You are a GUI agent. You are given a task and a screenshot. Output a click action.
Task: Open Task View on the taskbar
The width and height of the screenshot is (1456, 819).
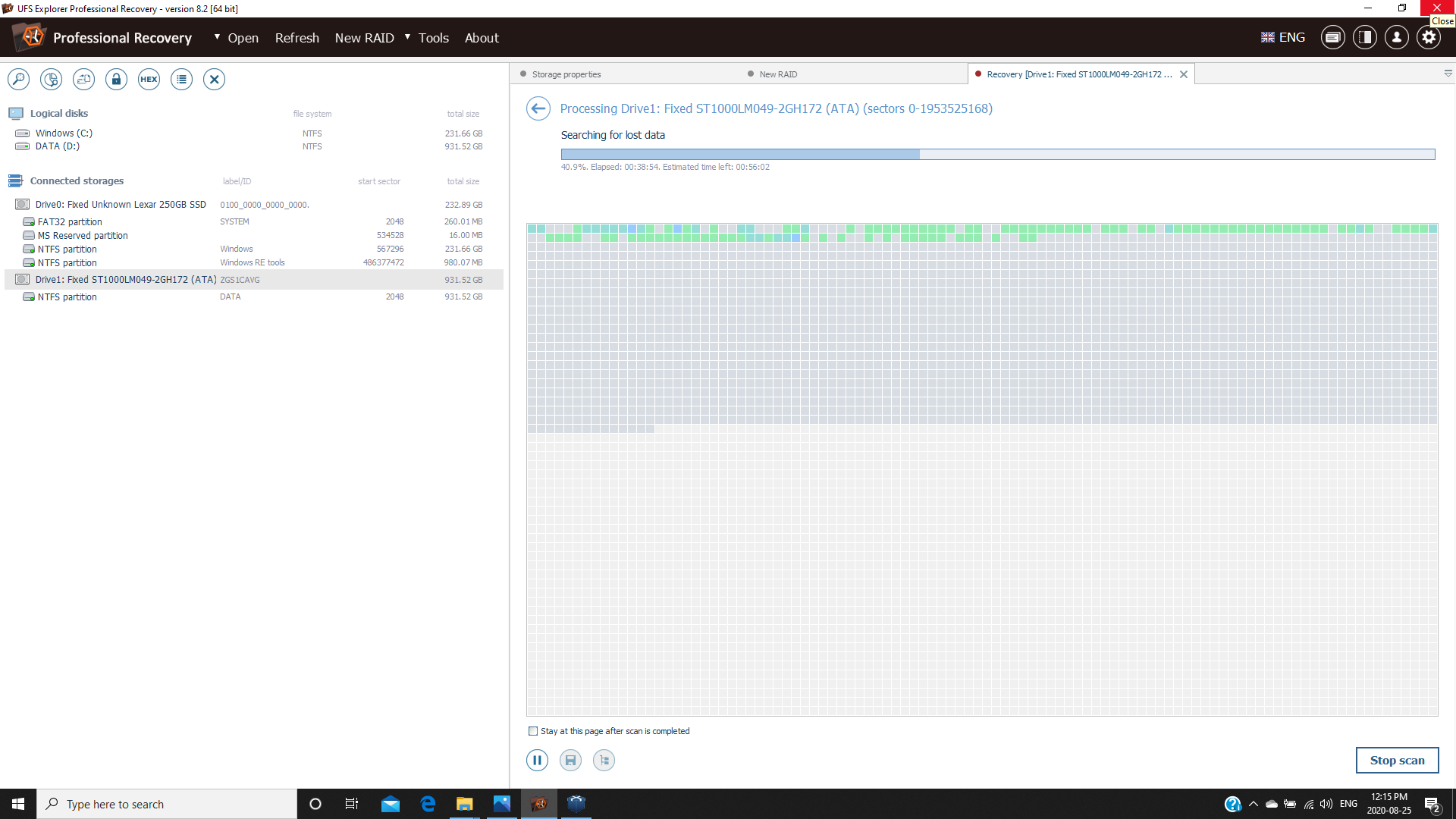tap(352, 804)
